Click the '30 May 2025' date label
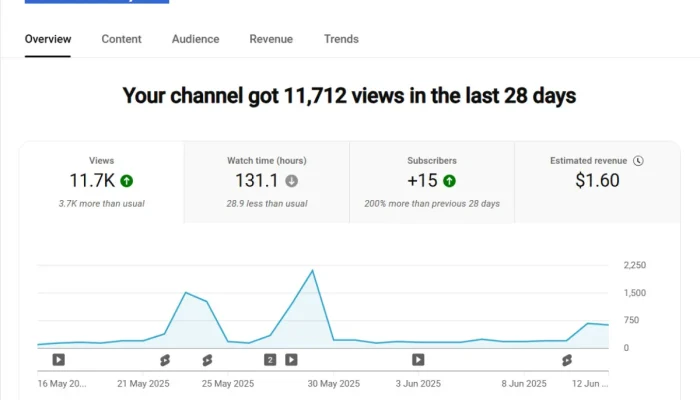This screenshot has width=700, height=400. tap(333, 383)
